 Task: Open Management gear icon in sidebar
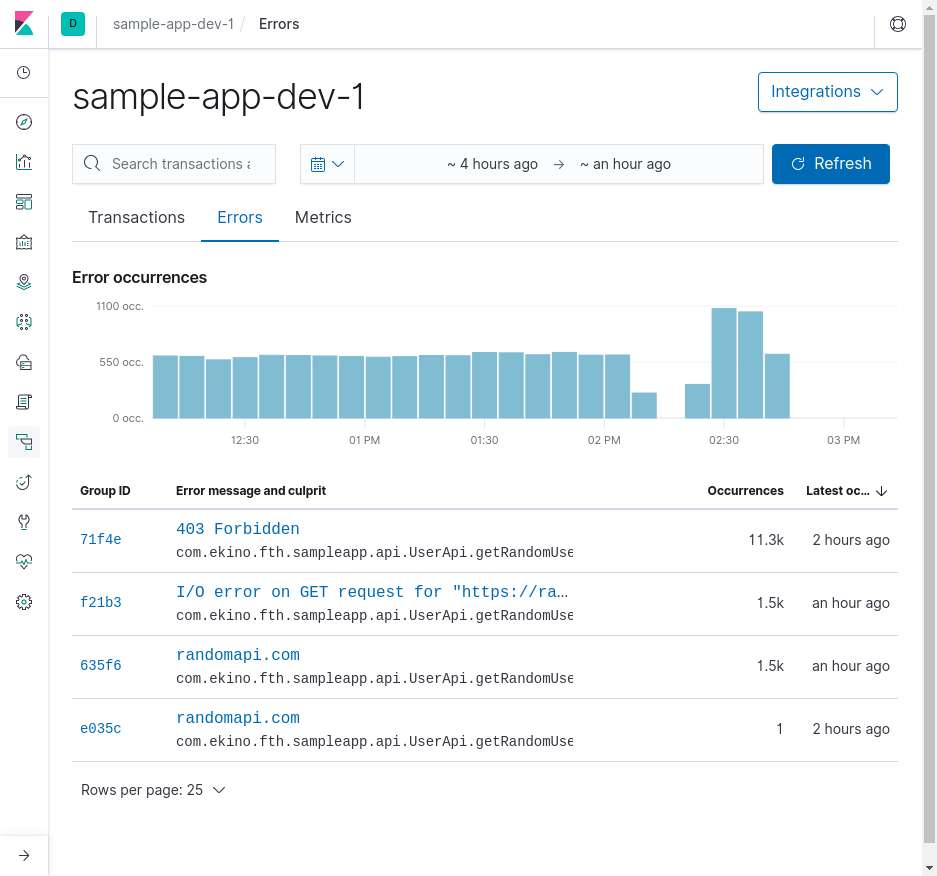point(24,602)
